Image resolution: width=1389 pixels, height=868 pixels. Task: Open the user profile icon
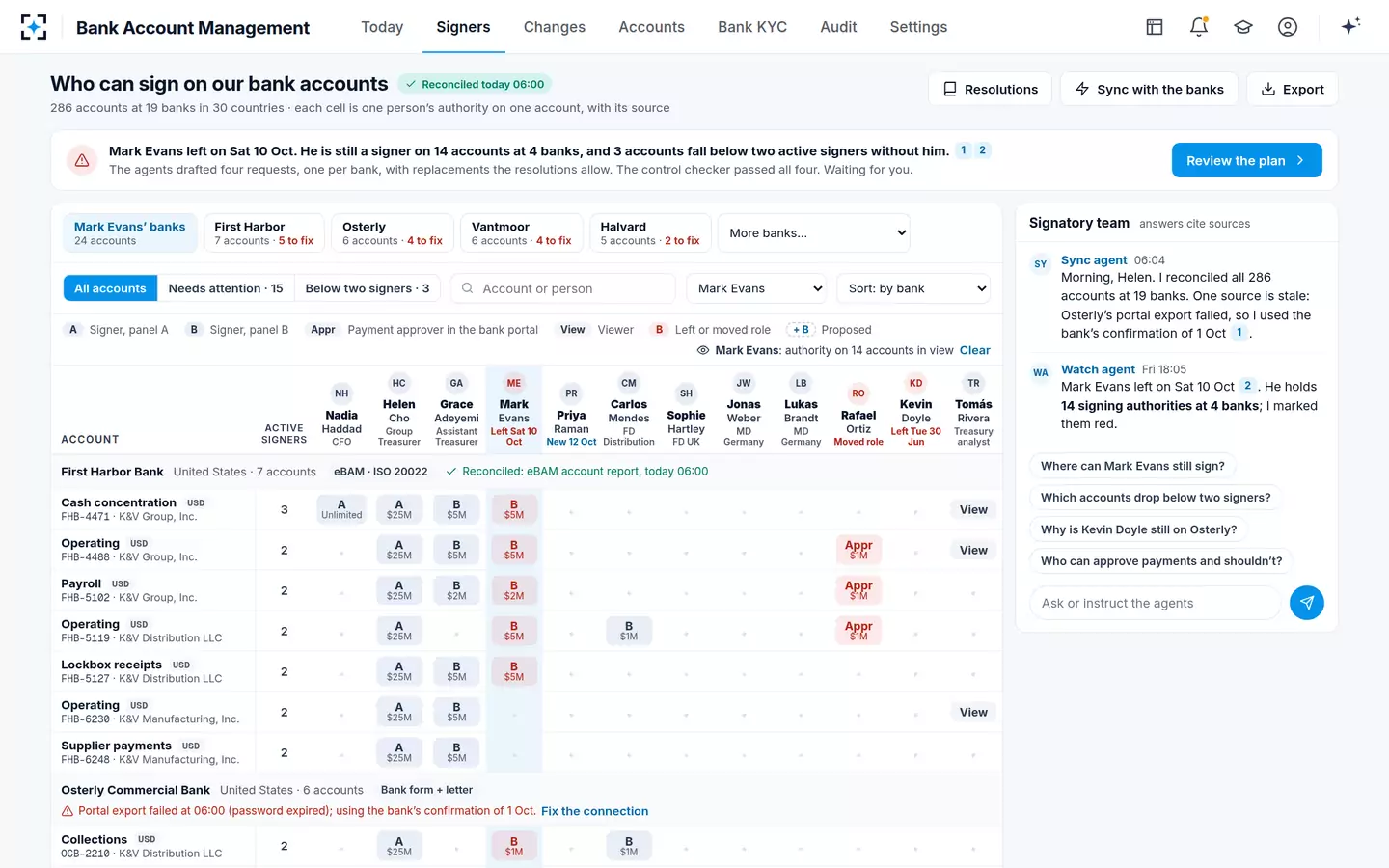[x=1288, y=27]
